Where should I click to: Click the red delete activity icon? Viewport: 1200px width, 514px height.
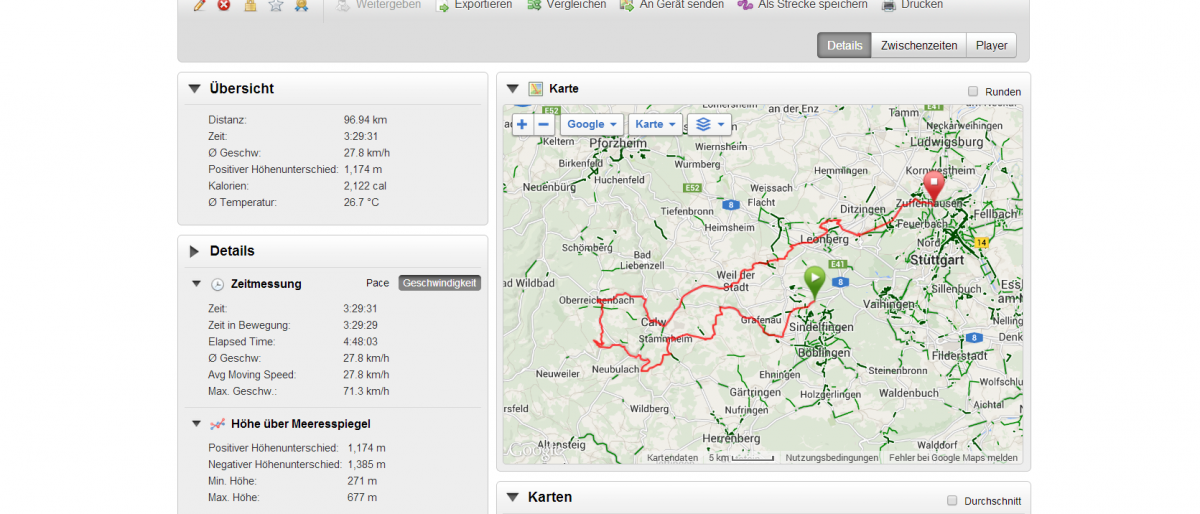pos(224,5)
